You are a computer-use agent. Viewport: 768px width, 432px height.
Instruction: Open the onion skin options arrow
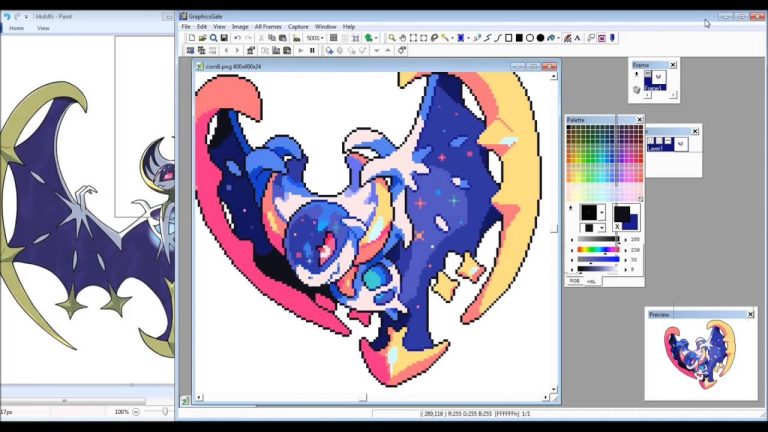(376, 38)
